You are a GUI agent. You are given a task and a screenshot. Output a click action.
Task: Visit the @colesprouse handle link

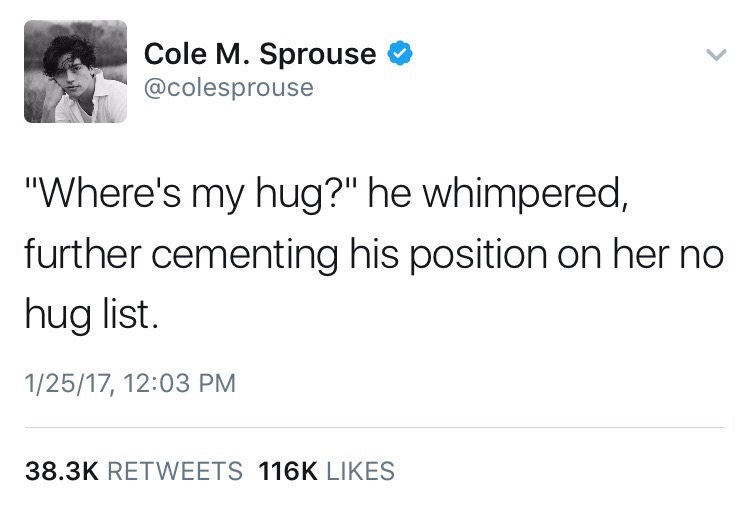pyautogui.click(x=229, y=88)
